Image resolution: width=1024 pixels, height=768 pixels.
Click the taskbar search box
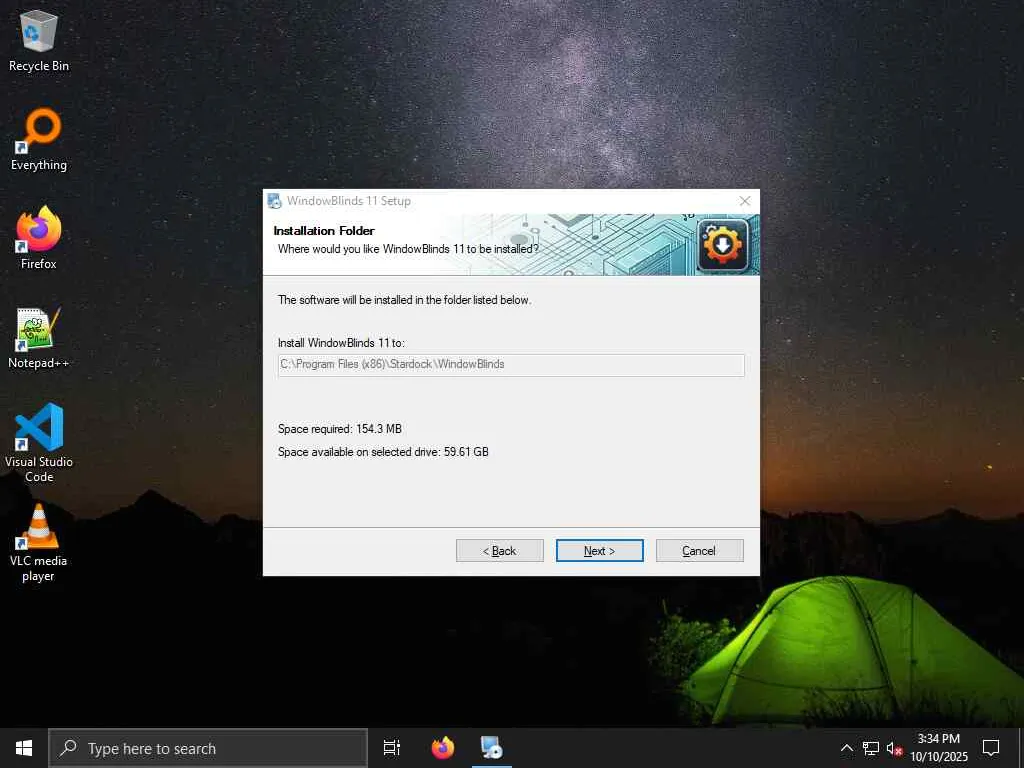[208, 748]
